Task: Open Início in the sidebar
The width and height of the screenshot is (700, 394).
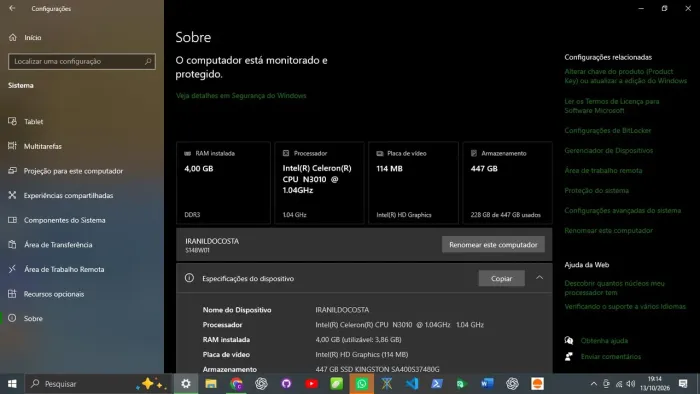Action: [33, 37]
